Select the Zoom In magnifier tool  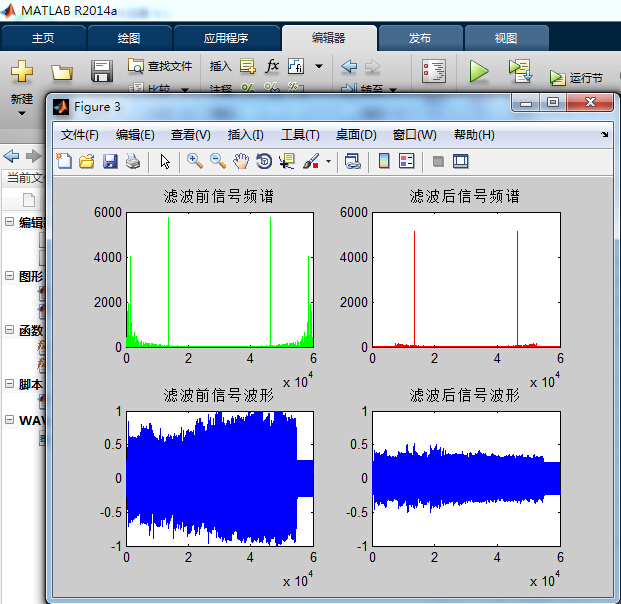(195, 161)
